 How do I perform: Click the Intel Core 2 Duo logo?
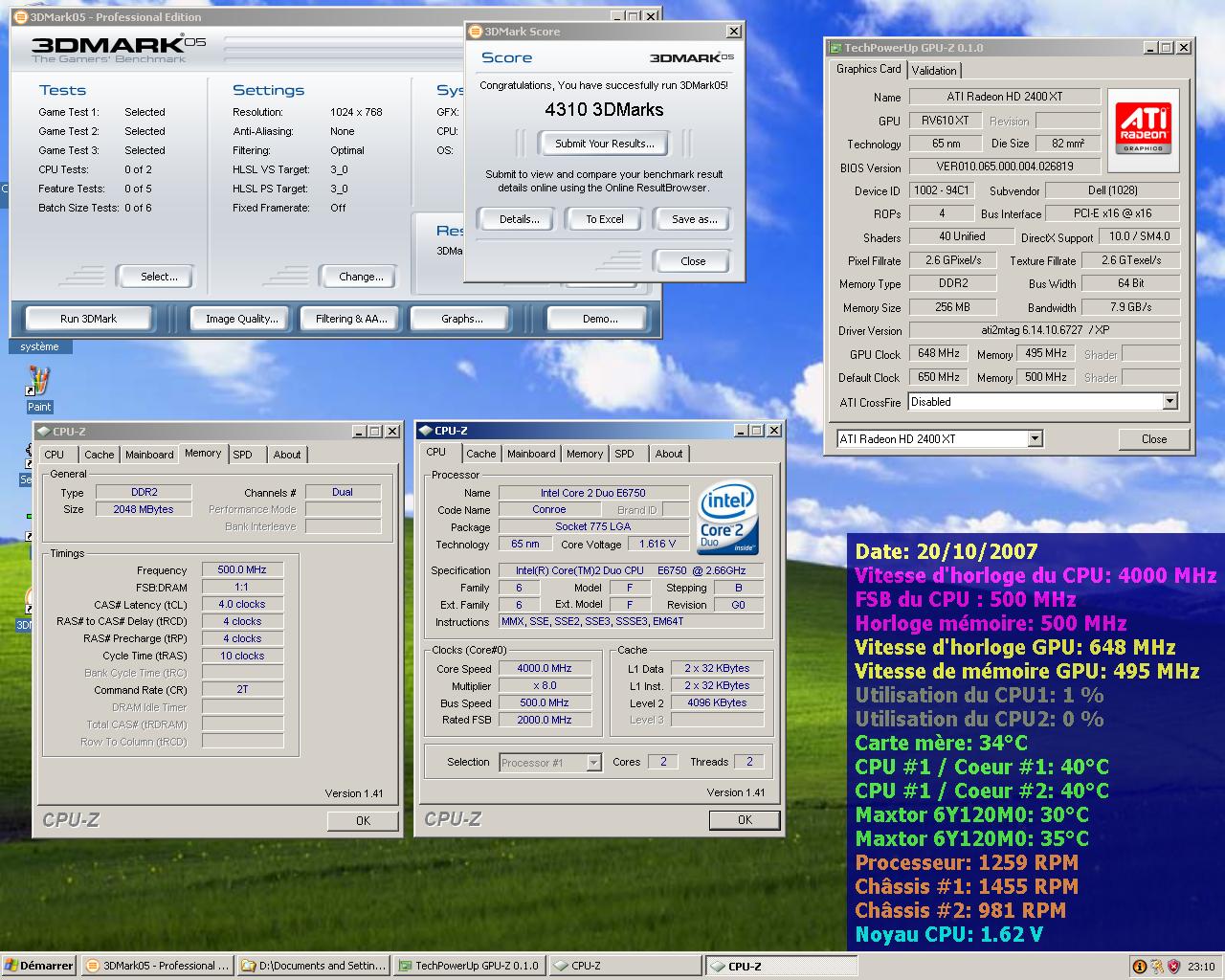click(727, 519)
